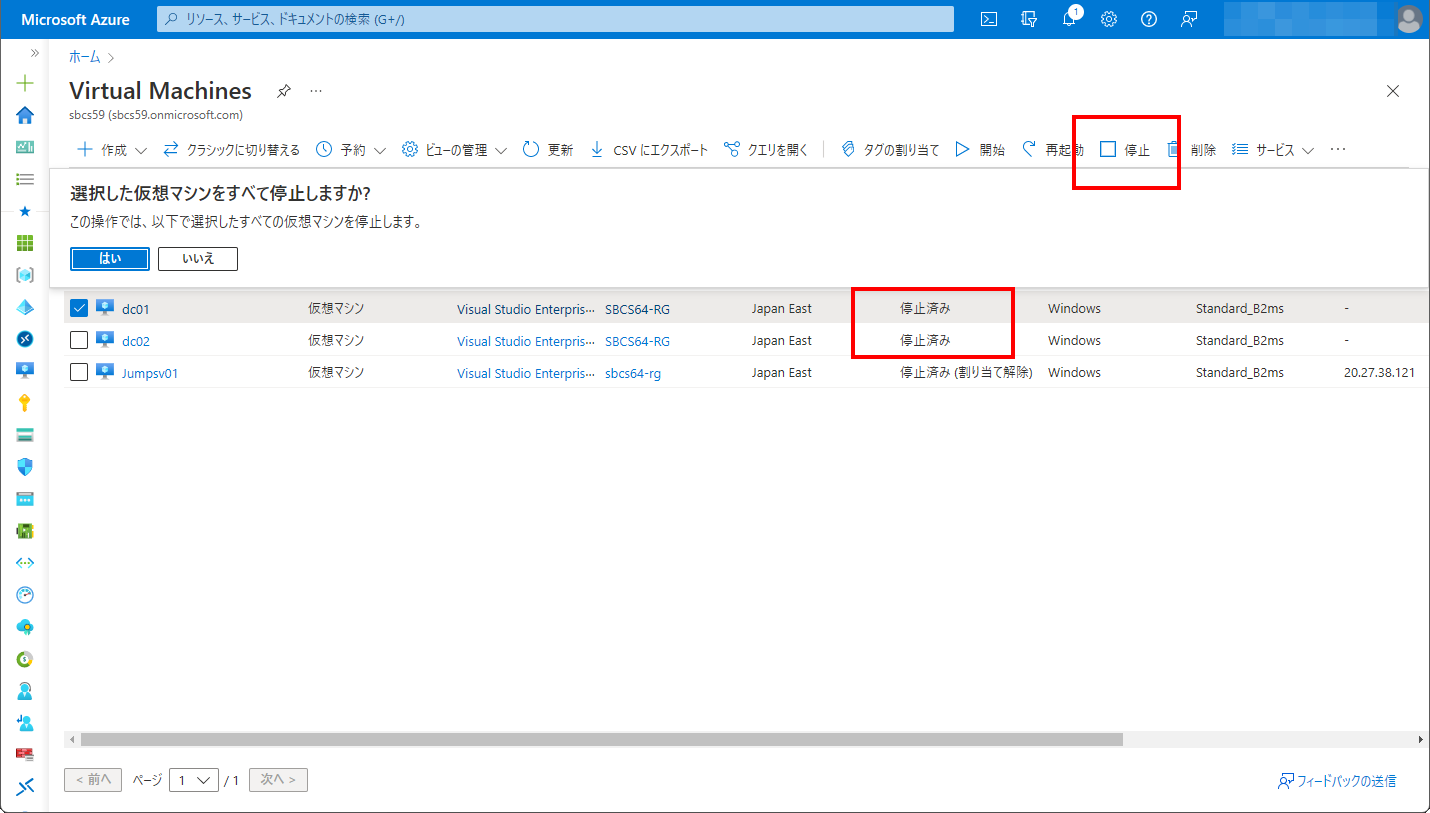Open the Services (サービス) dropdown
The height and width of the screenshot is (813, 1430).
(x=1272, y=150)
